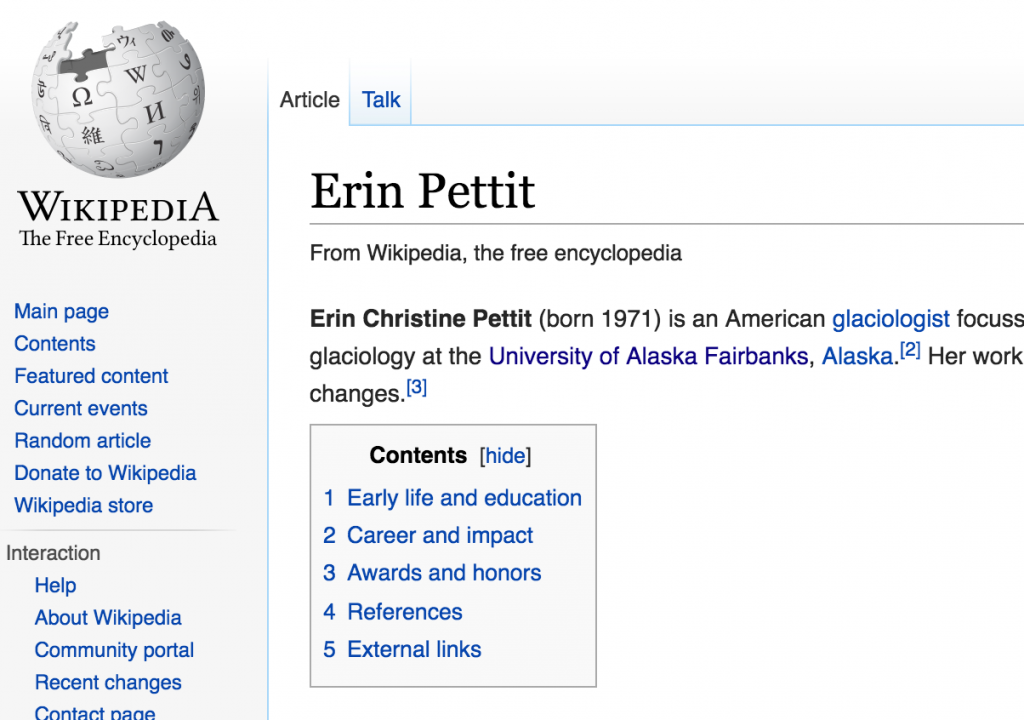Click Donate to Wikipedia
Screen dimensions: 1024x720
click(x=105, y=473)
